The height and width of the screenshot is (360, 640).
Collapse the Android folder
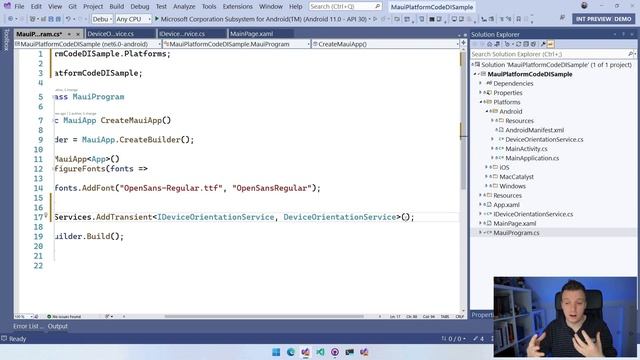pyautogui.click(x=487, y=111)
